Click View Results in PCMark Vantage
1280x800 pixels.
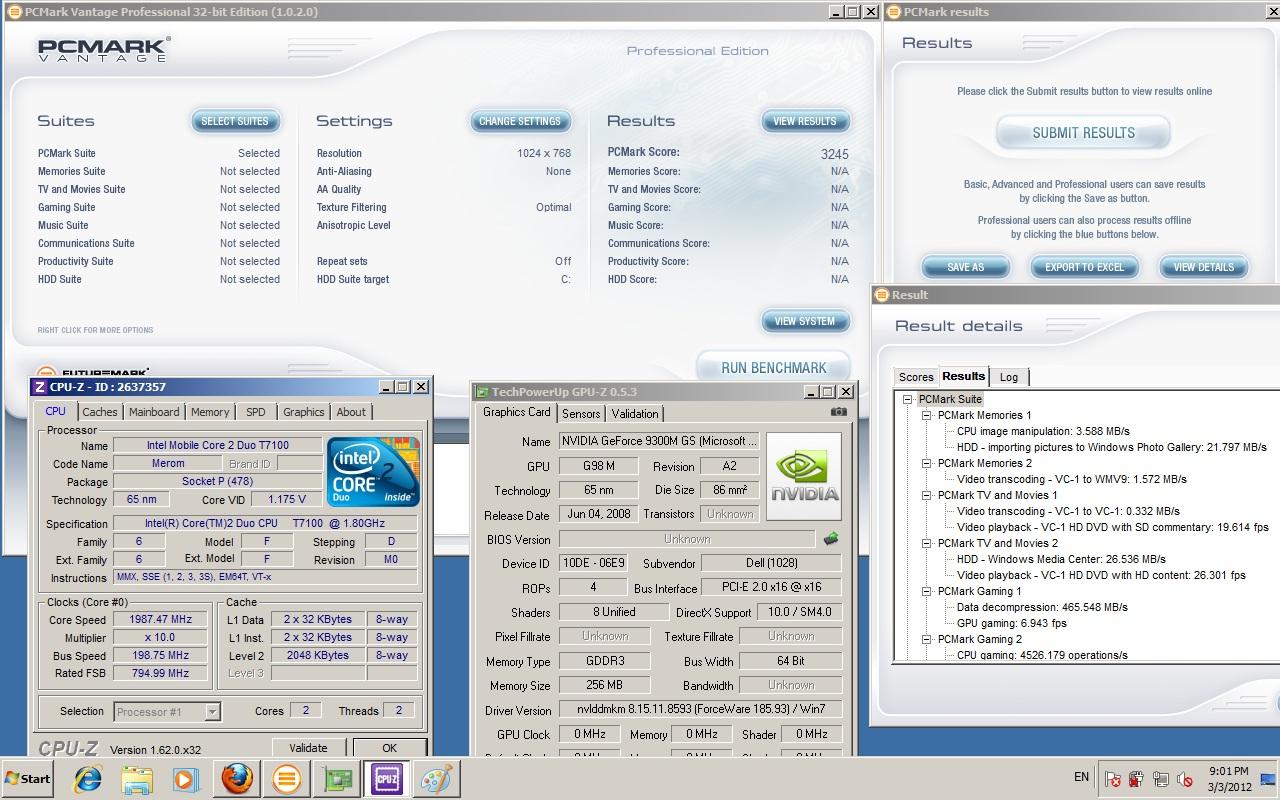coord(805,121)
